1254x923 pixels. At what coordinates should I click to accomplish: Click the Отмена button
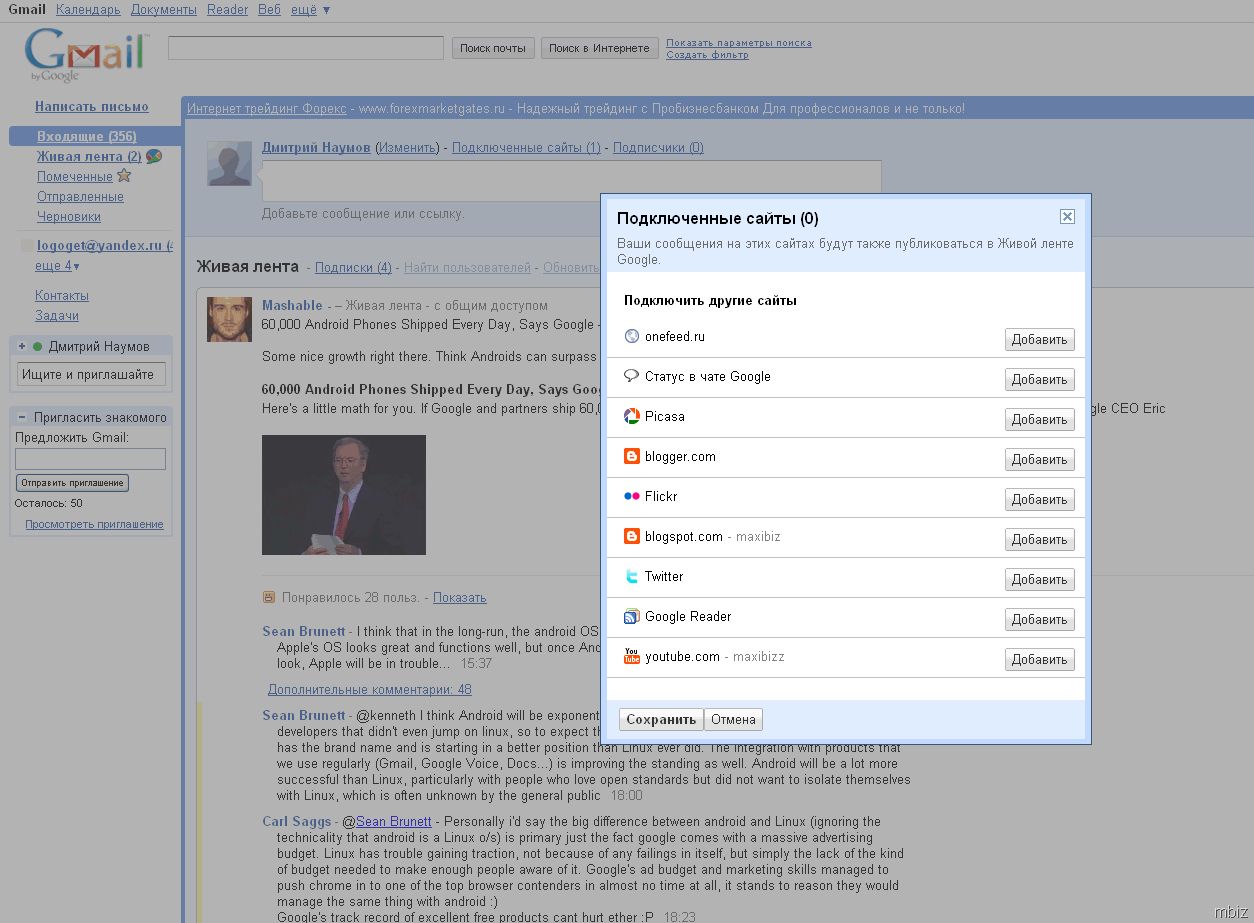(733, 719)
